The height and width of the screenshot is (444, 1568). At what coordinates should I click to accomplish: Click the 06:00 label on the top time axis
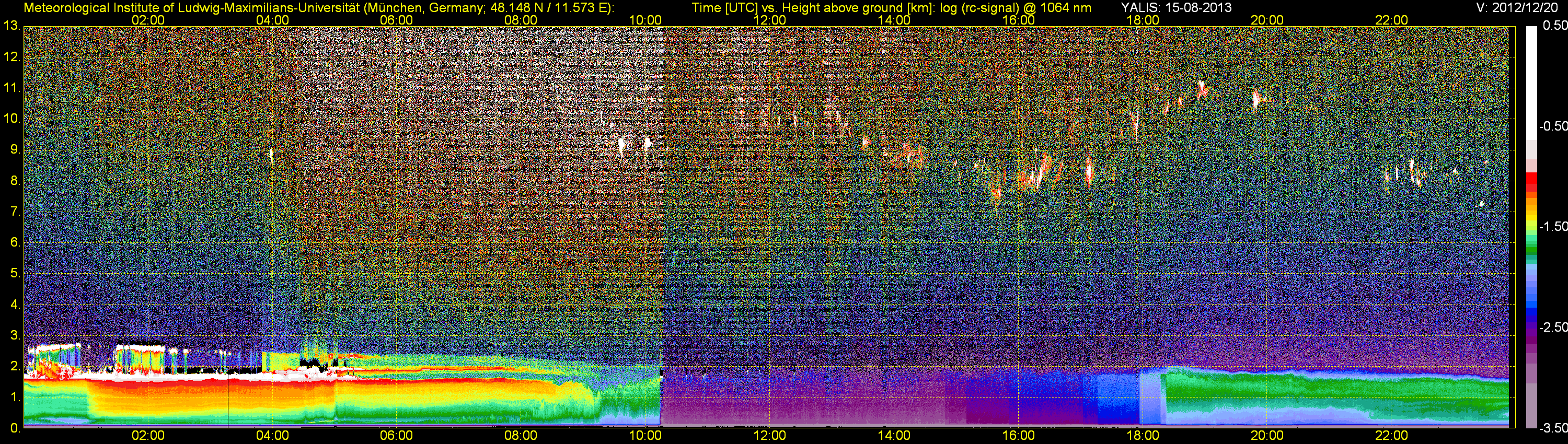(x=396, y=20)
